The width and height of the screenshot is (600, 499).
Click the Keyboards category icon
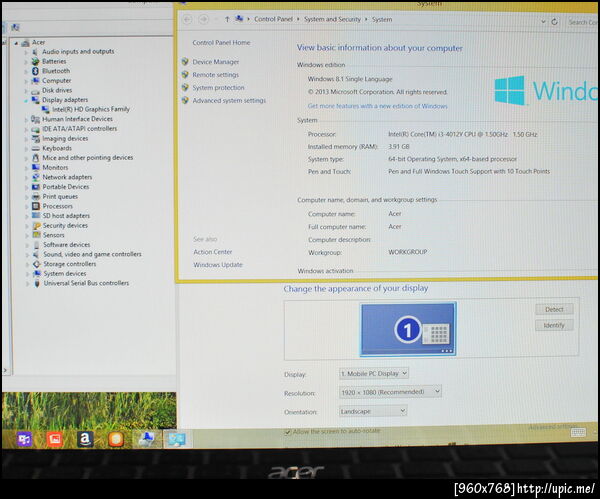tap(36, 148)
